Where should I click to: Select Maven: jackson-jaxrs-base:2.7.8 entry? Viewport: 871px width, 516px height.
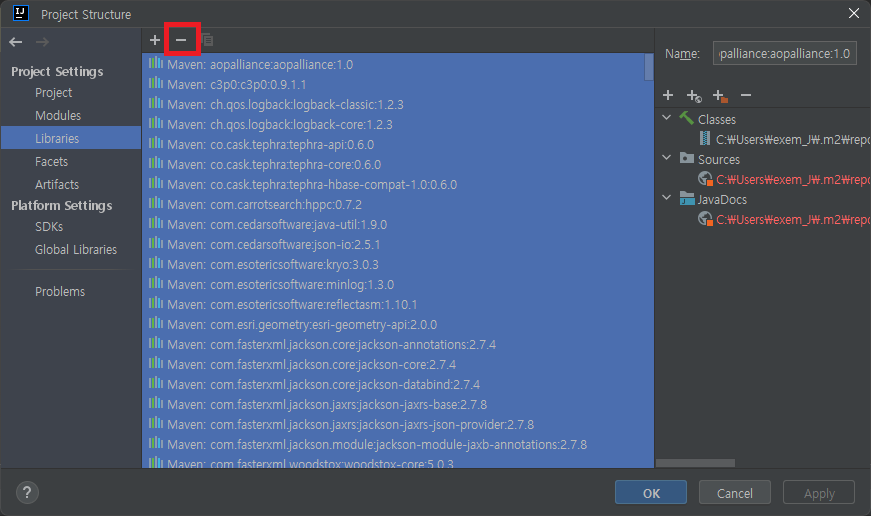(398, 404)
